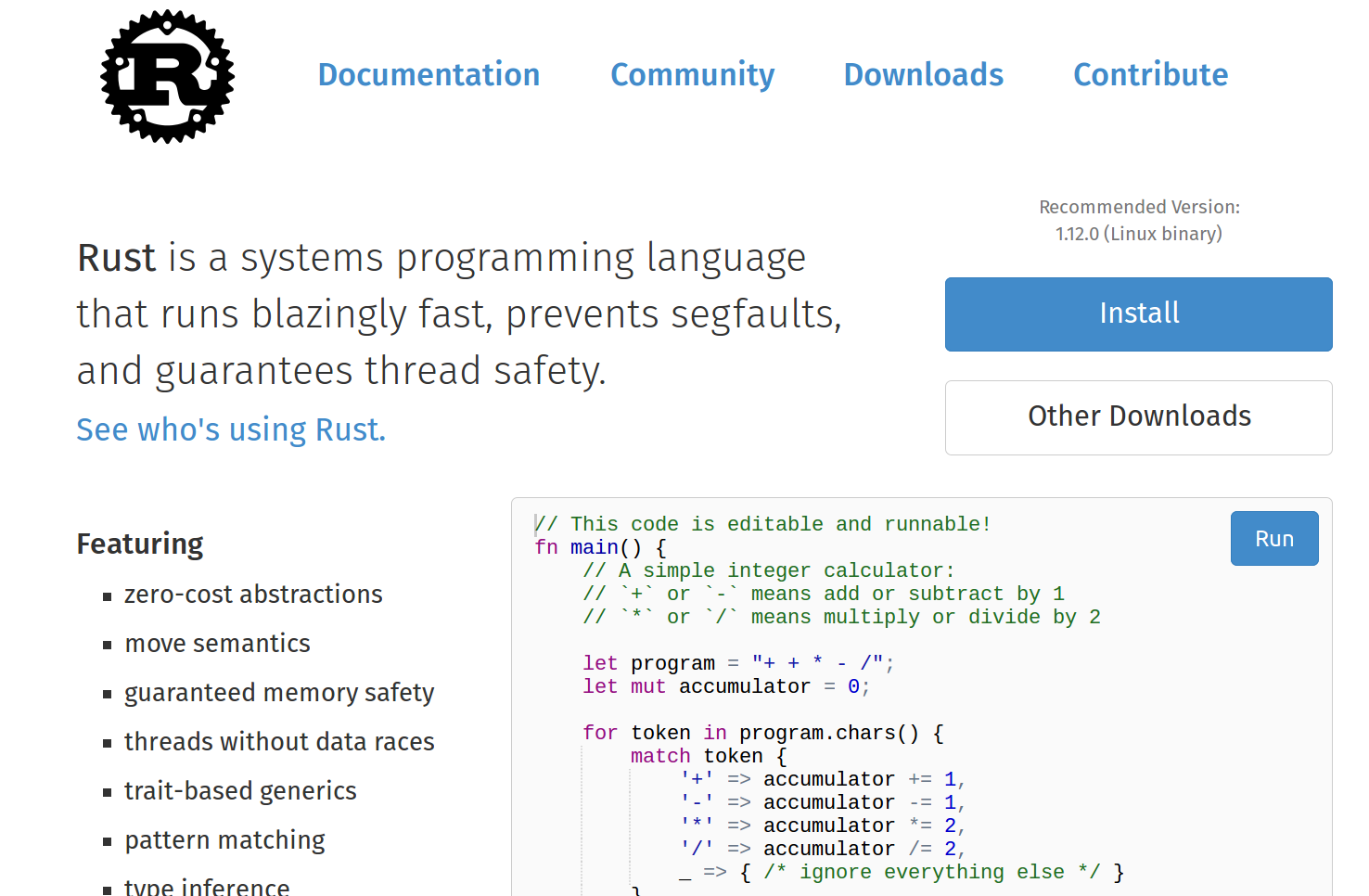The image size is (1369, 896).
Task: Click the '+' accumulator += 1 line
Action: click(x=823, y=779)
